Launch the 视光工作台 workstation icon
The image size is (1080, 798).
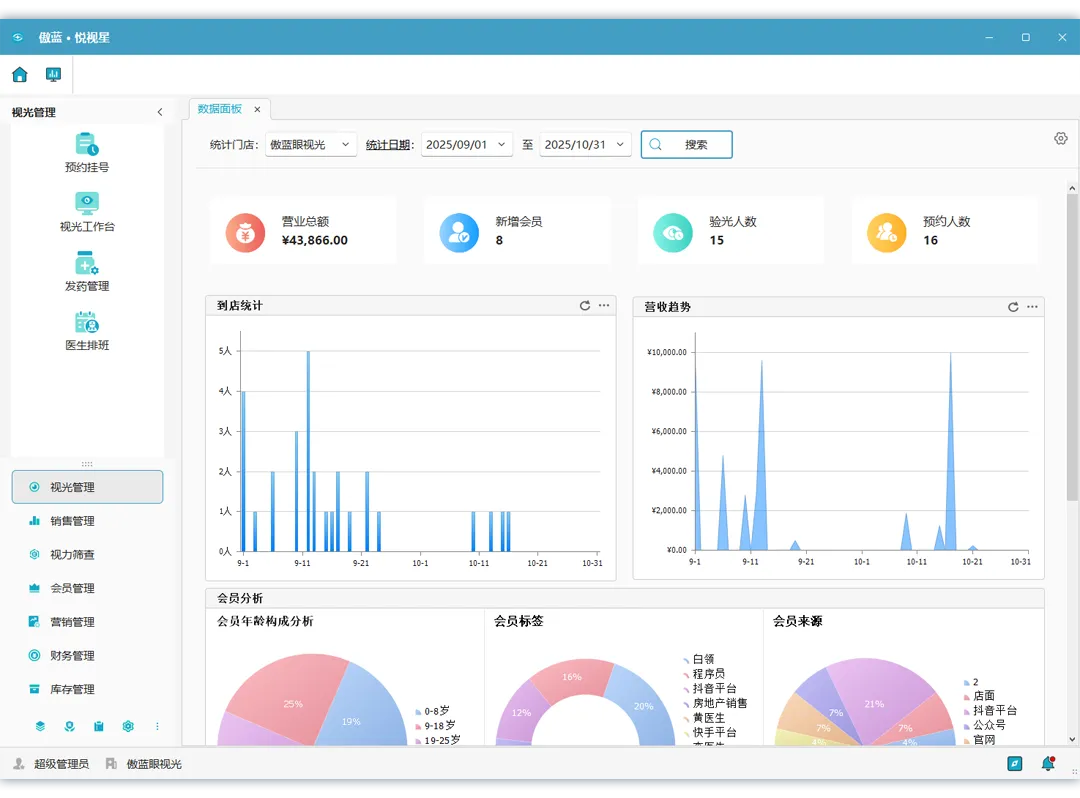[87, 212]
